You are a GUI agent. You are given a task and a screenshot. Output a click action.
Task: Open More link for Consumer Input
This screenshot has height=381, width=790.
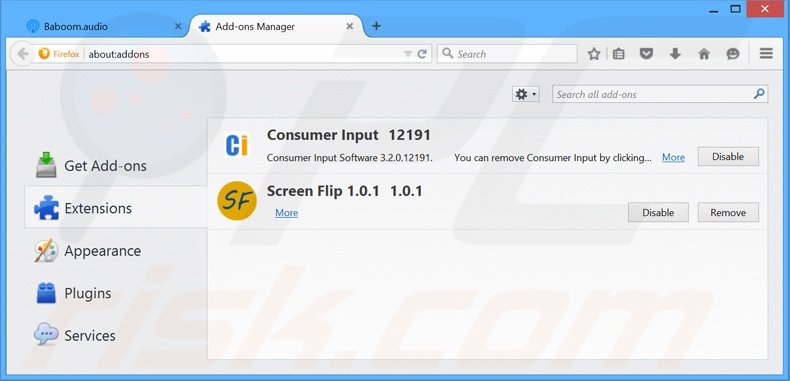(x=673, y=157)
